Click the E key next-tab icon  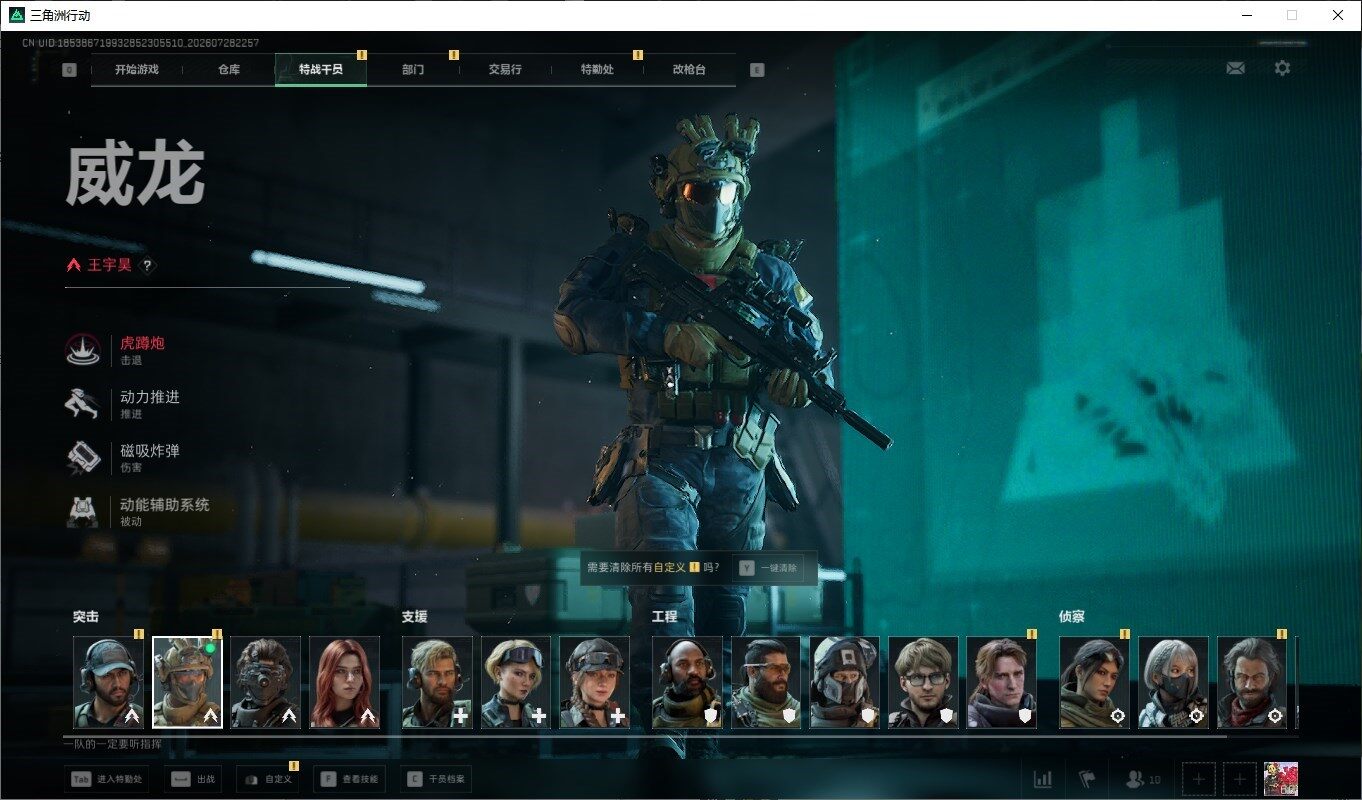coord(757,70)
